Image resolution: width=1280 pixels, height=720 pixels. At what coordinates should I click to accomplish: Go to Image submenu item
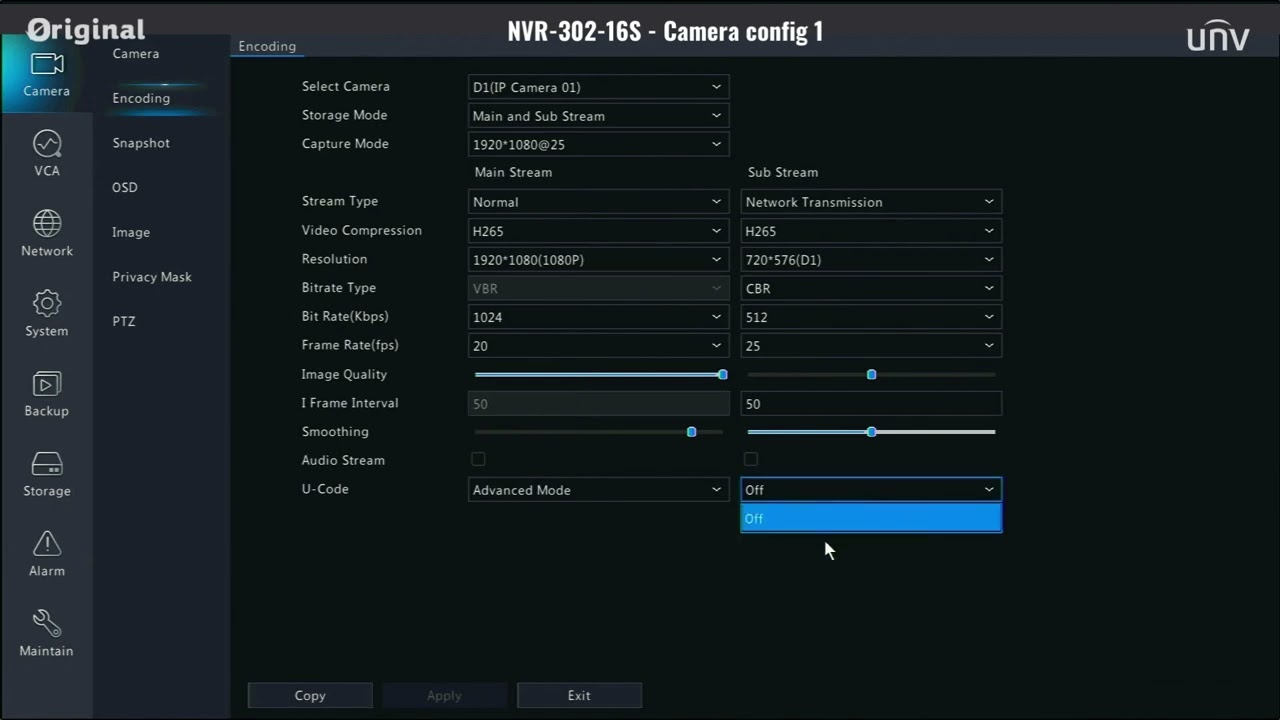point(131,232)
